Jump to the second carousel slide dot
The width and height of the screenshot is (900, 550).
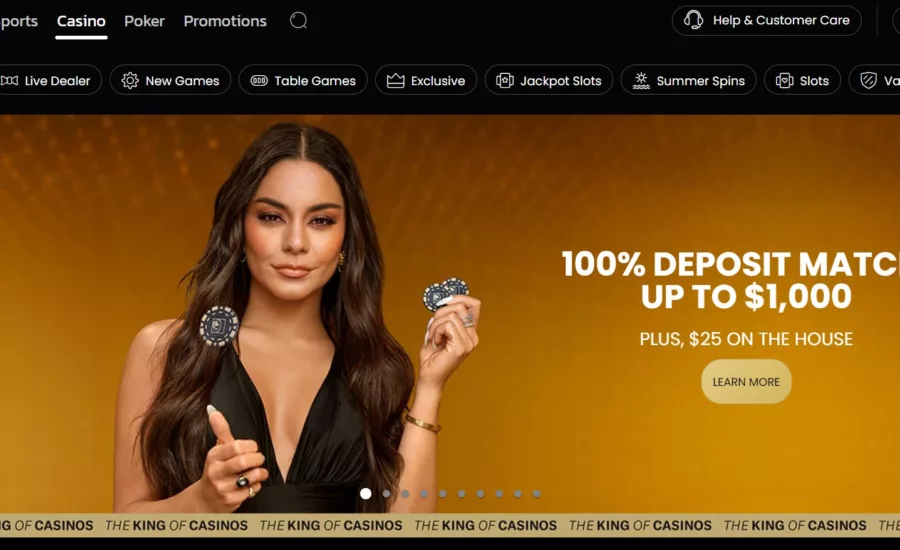[x=386, y=494]
